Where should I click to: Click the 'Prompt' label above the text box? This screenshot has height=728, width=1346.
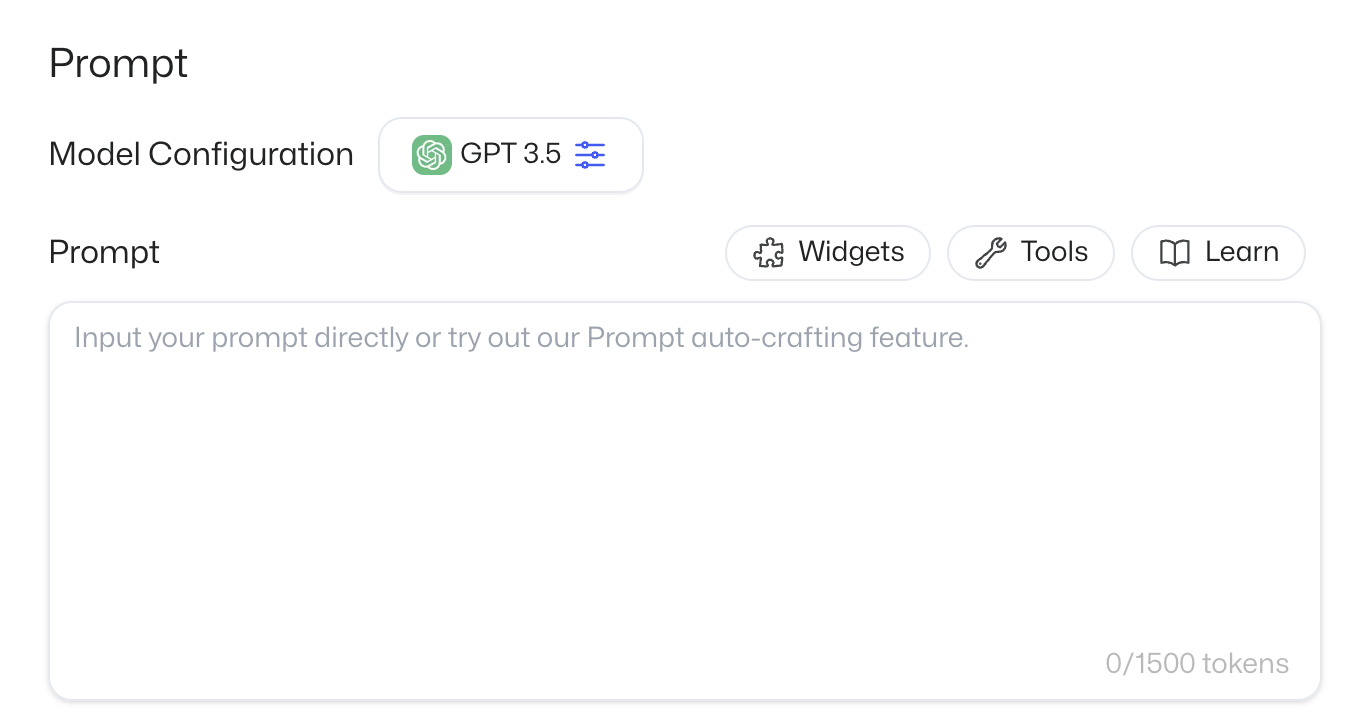tap(104, 253)
